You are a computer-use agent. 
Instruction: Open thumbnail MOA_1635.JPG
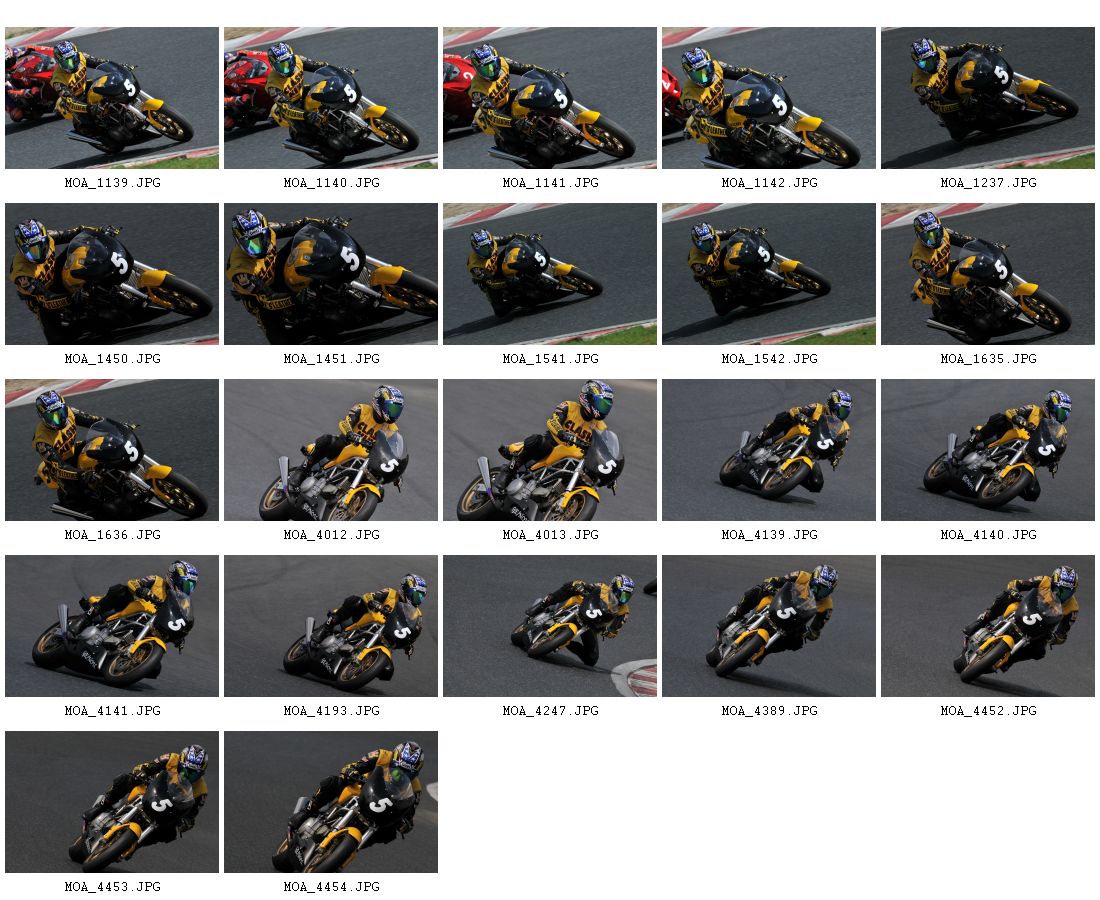[x=988, y=274]
